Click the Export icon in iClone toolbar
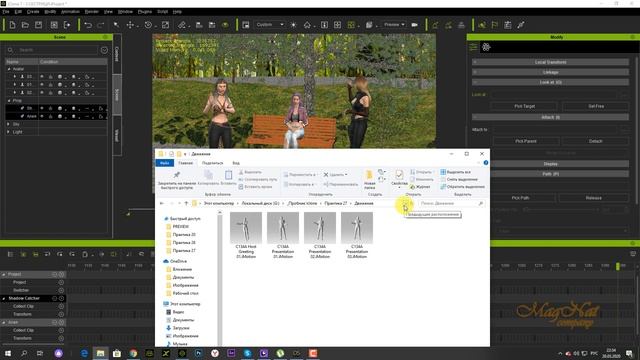Screen dimensions: 640x360 click(x=67, y=25)
